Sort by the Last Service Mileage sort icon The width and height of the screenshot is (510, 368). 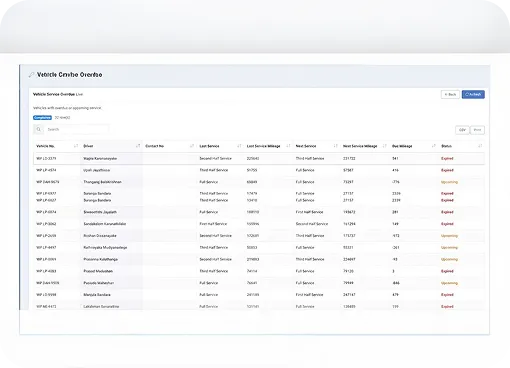click(x=288, y=146)
